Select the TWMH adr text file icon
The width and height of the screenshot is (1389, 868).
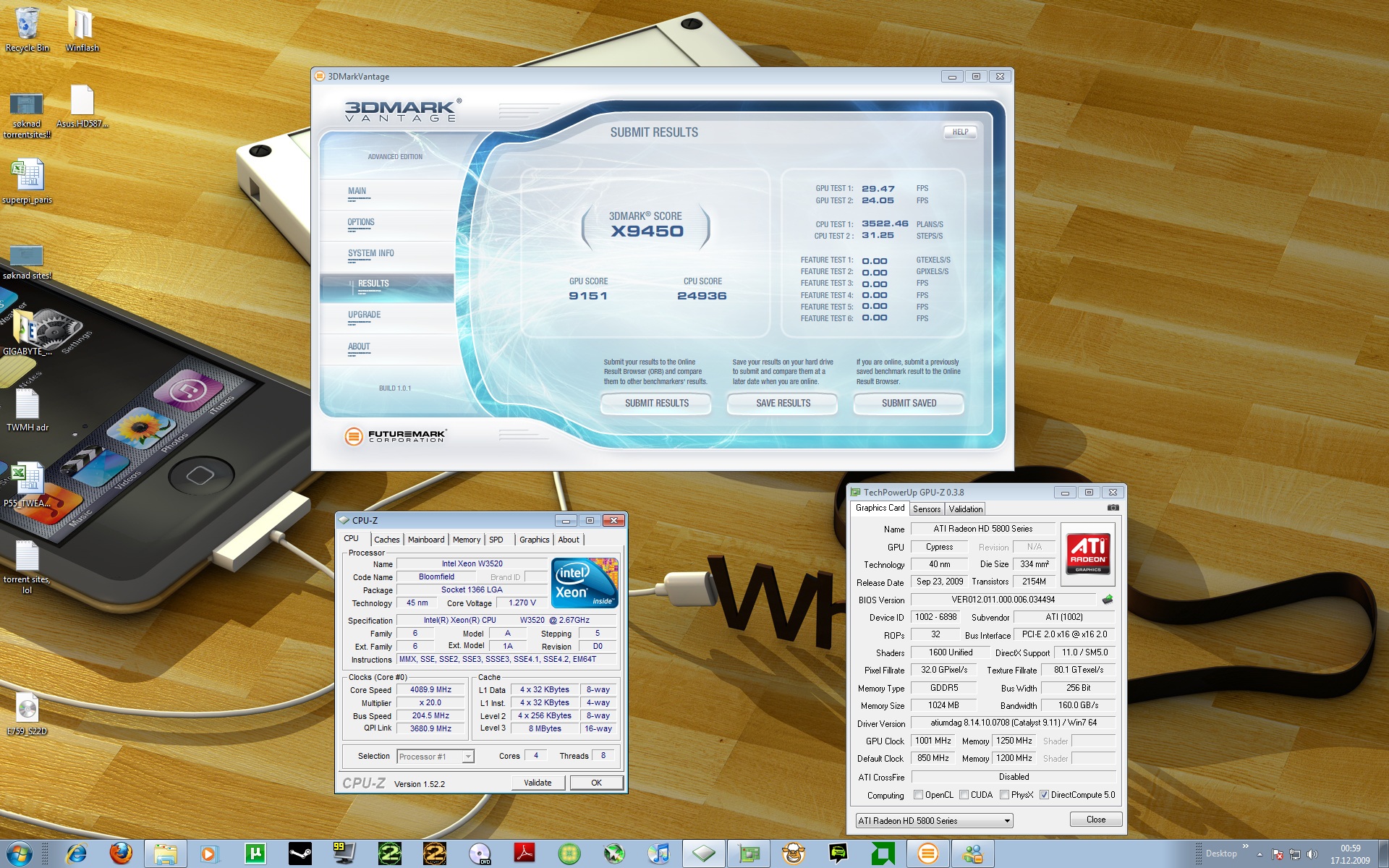[27, 410]
